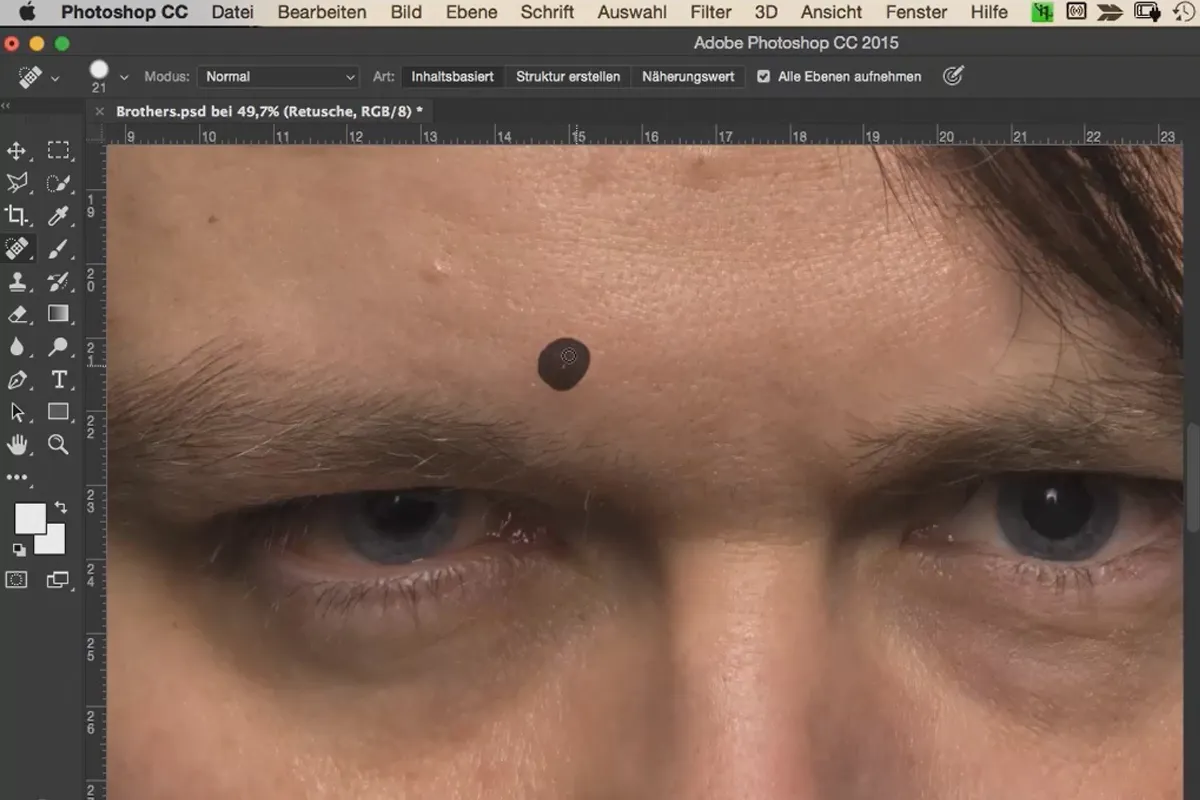This screenshot has height=800, width=1200.
Task: Open the 3D menu
Action: pyautogui.click(x=766, y=13)
